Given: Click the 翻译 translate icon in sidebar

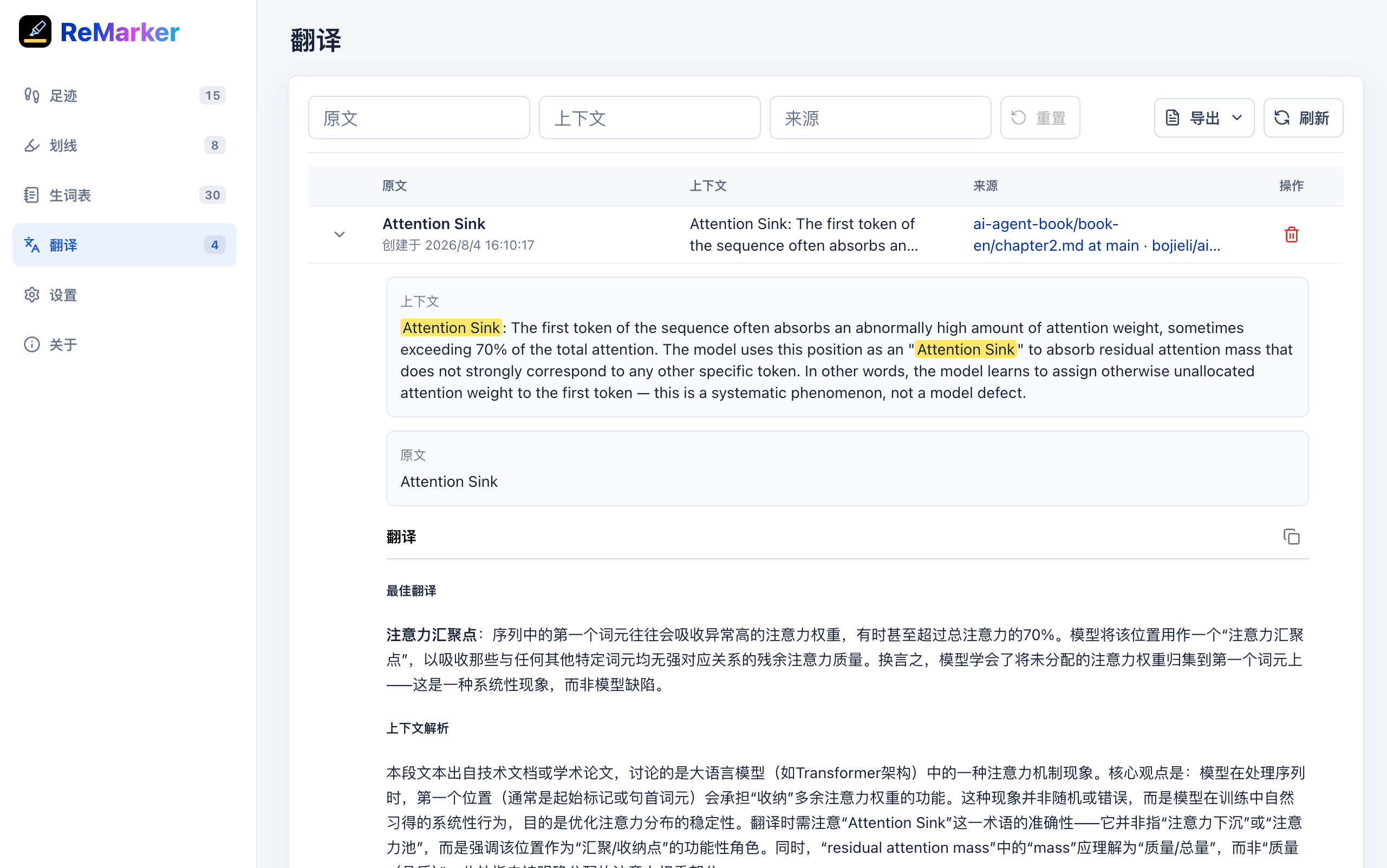Looking at the screenshot, I should [31, 245].
